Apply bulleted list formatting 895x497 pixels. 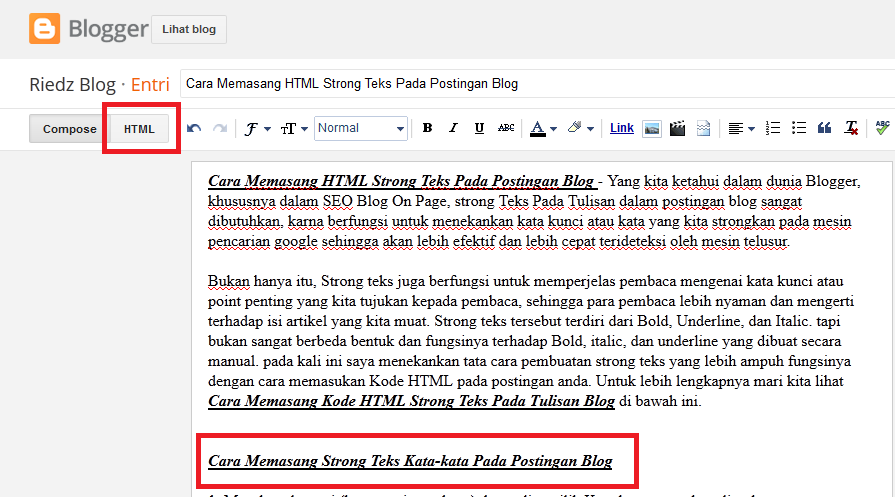pos(799,128)
